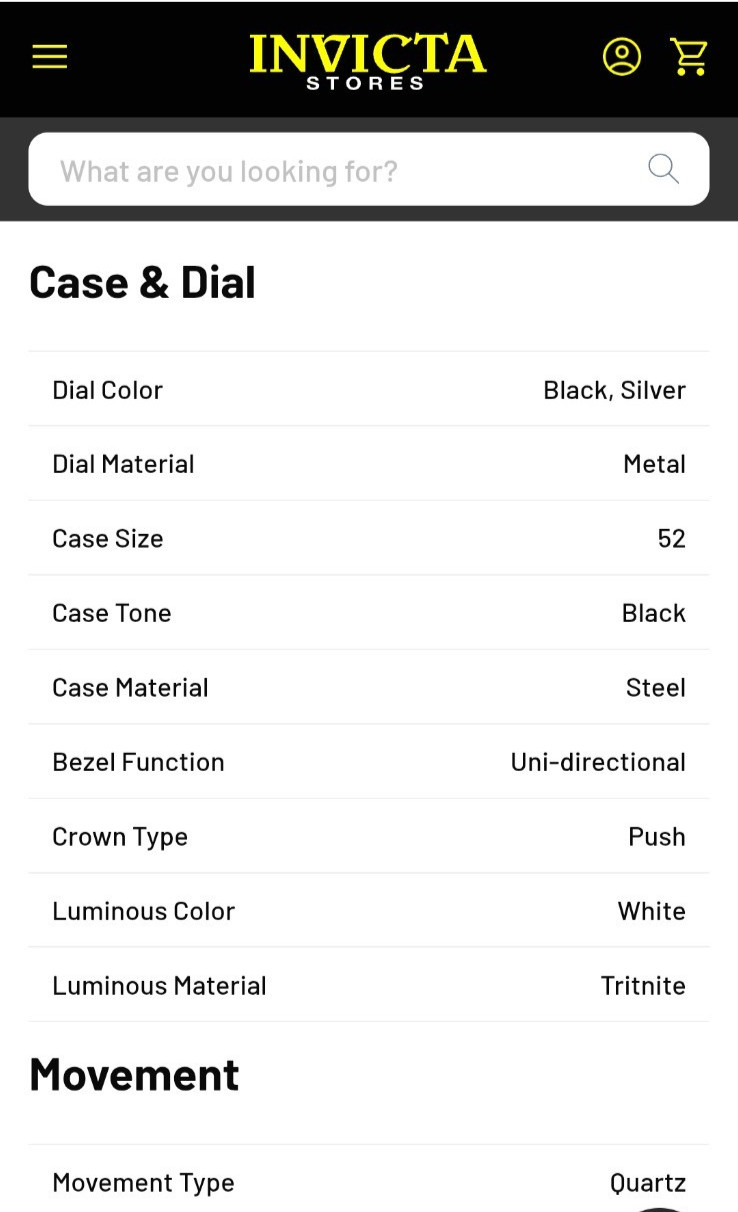Click the search magnifier icon
The height and width of the screenshot is (1212, 738).
point(664,169)
